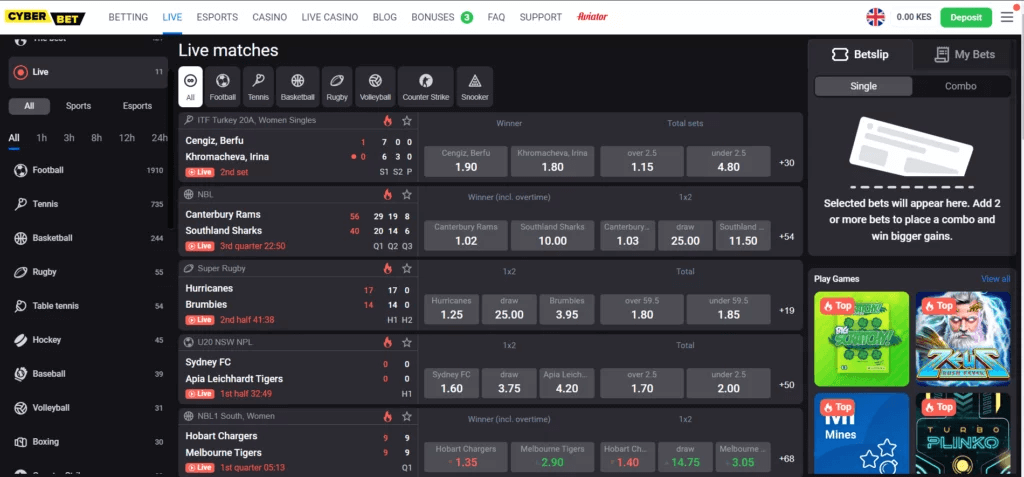Favorite the U20 NSW NPL match star
Image resolution: width=1024 pixels, height=477 pixels.
tap(407, 342)
